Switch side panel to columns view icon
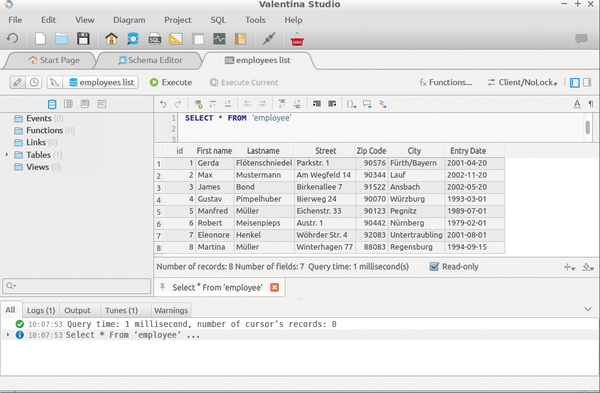 tap(68, 104)
